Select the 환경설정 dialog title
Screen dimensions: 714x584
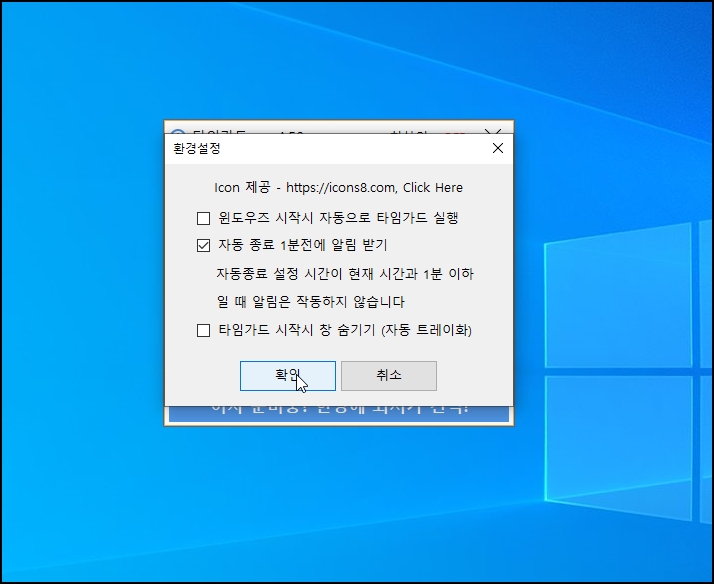tap(197, 148)
